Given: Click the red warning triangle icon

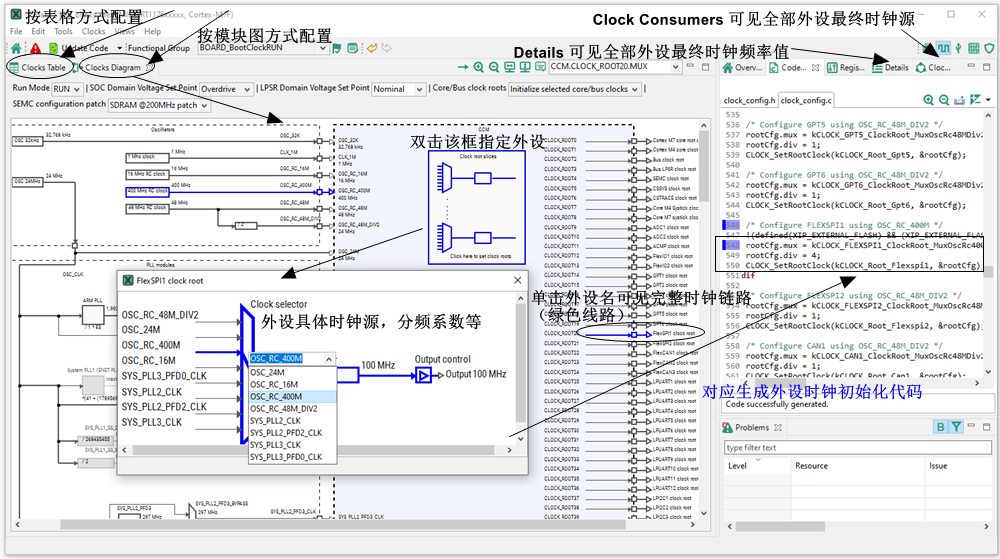Looking at the screenshot, I should 36,48.
